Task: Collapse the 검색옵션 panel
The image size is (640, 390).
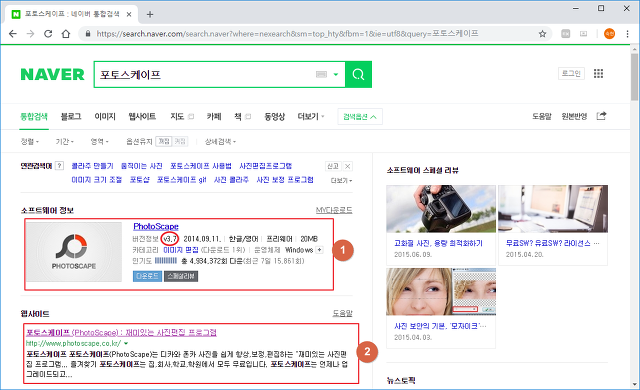Action: [360, 117]
